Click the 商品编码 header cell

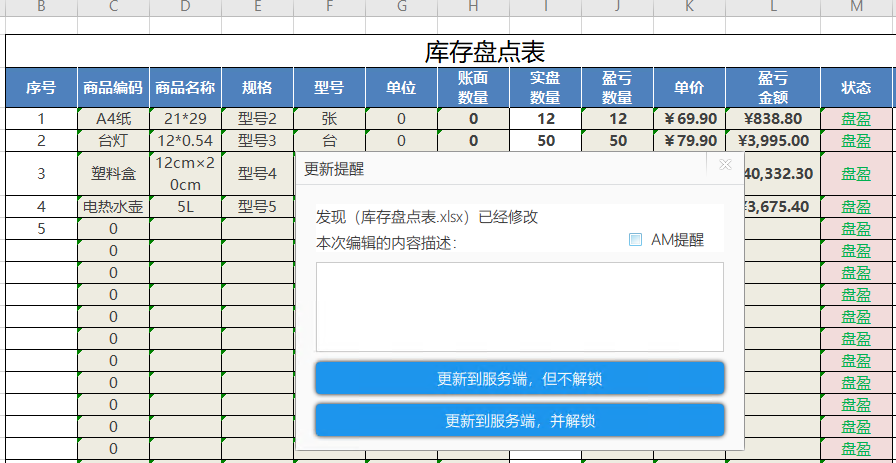(113, 87)
